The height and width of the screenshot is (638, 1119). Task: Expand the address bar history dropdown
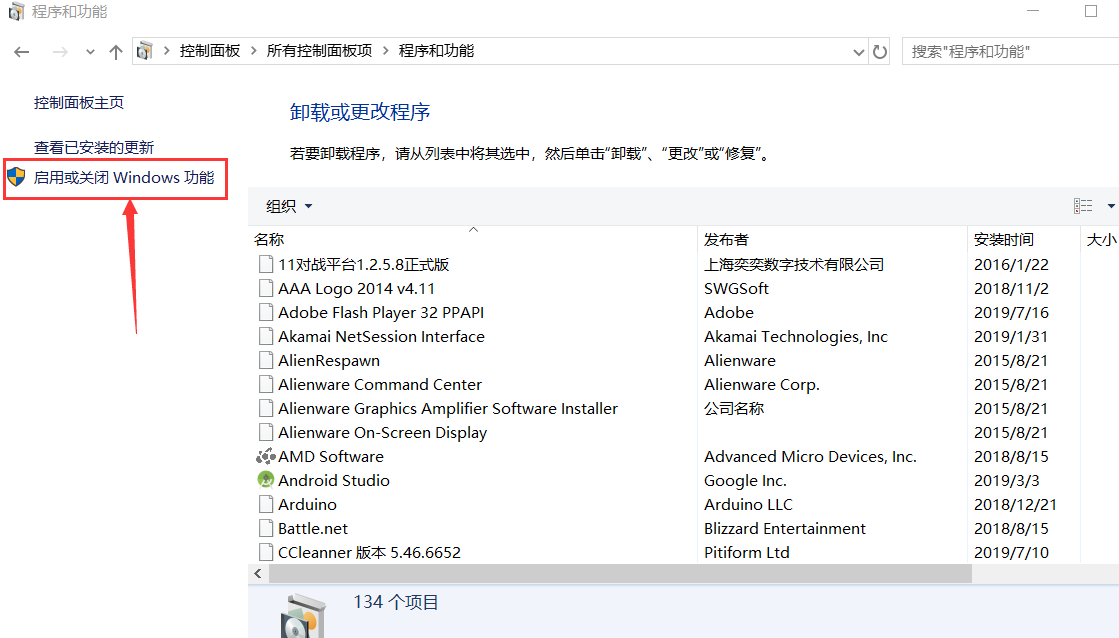[859, 52]
